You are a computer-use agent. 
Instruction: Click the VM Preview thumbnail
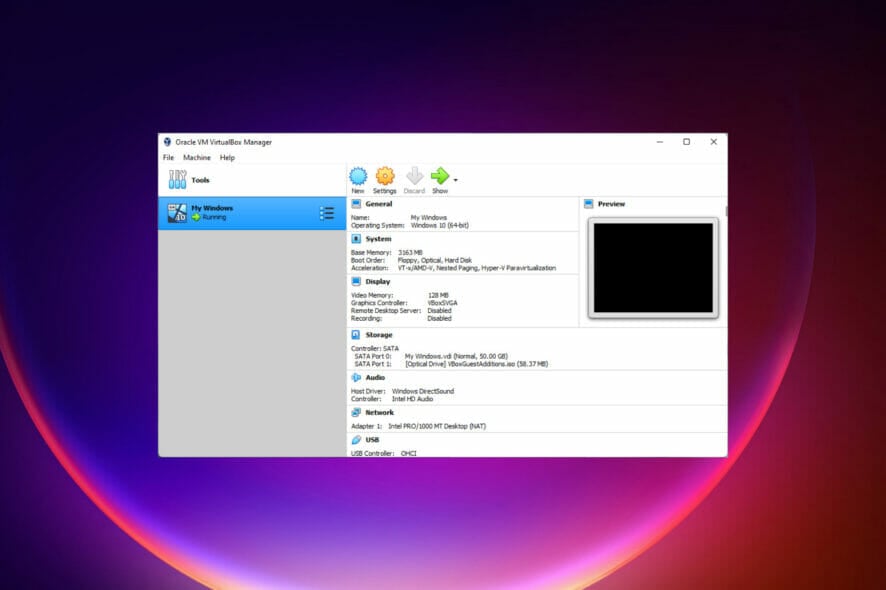click(x=652, y=267)
